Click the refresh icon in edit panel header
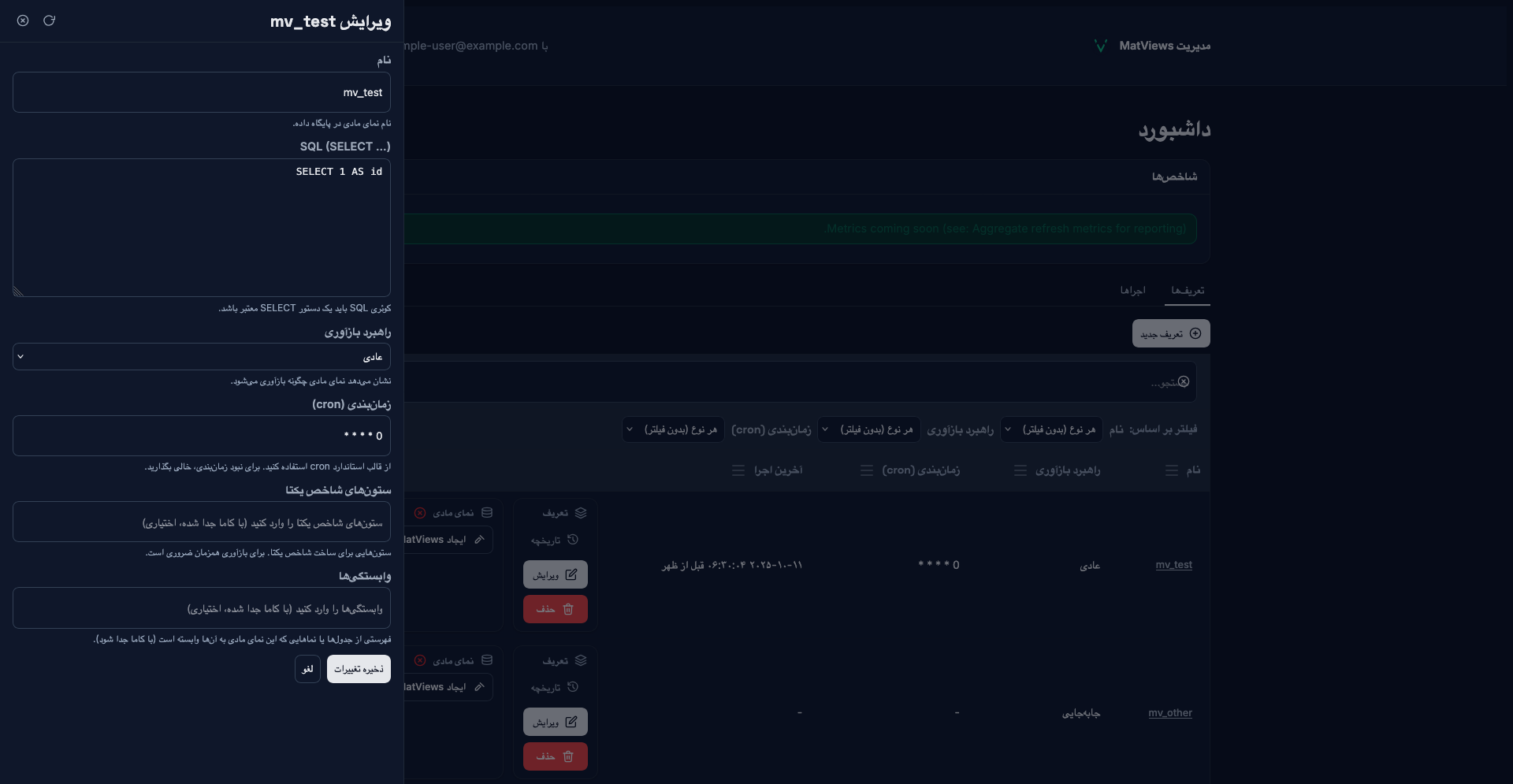Screen dimensions: 1513x784 (49, 20)
